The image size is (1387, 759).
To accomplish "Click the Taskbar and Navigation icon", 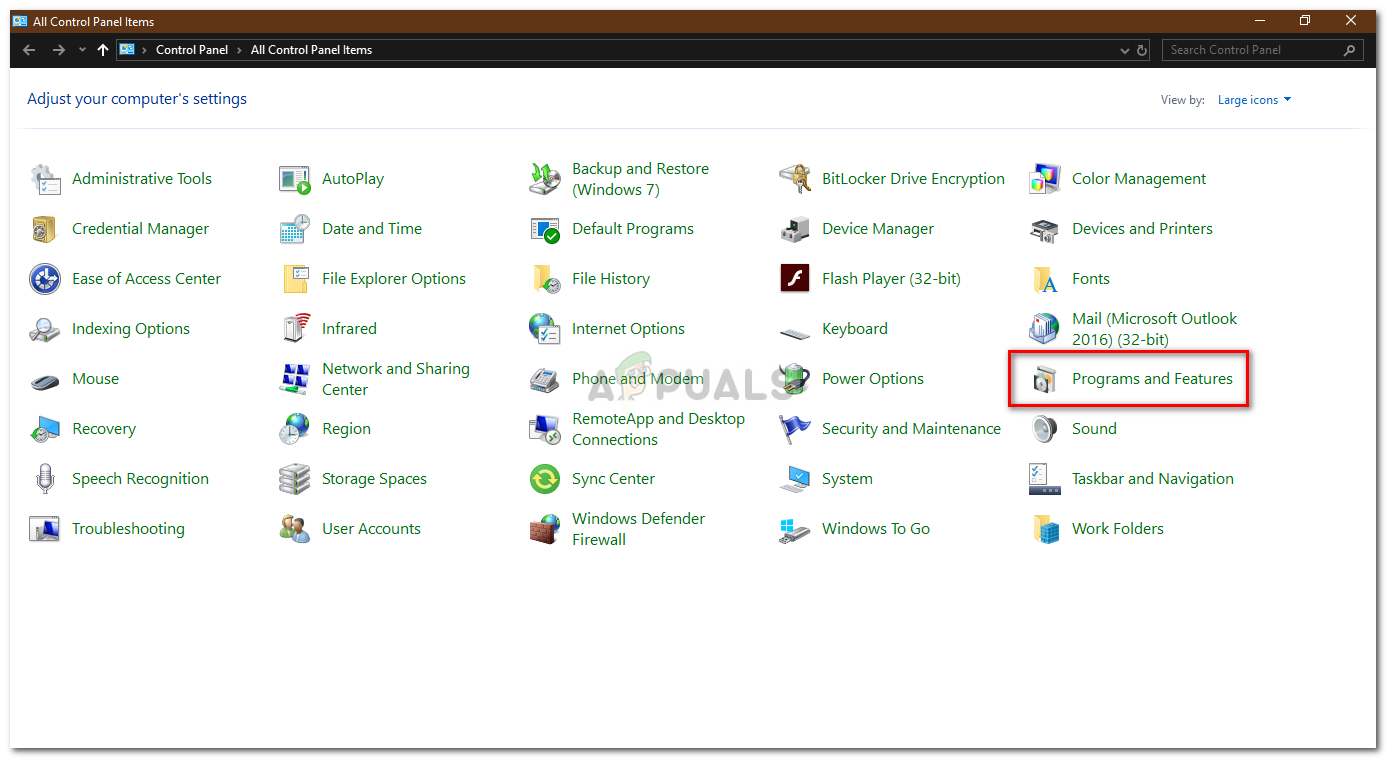I will 1045,479.
